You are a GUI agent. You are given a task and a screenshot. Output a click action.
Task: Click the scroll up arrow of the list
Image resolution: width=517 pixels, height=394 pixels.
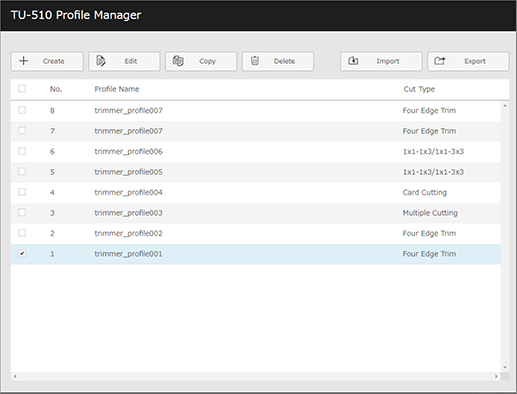(x=505, y=106)
